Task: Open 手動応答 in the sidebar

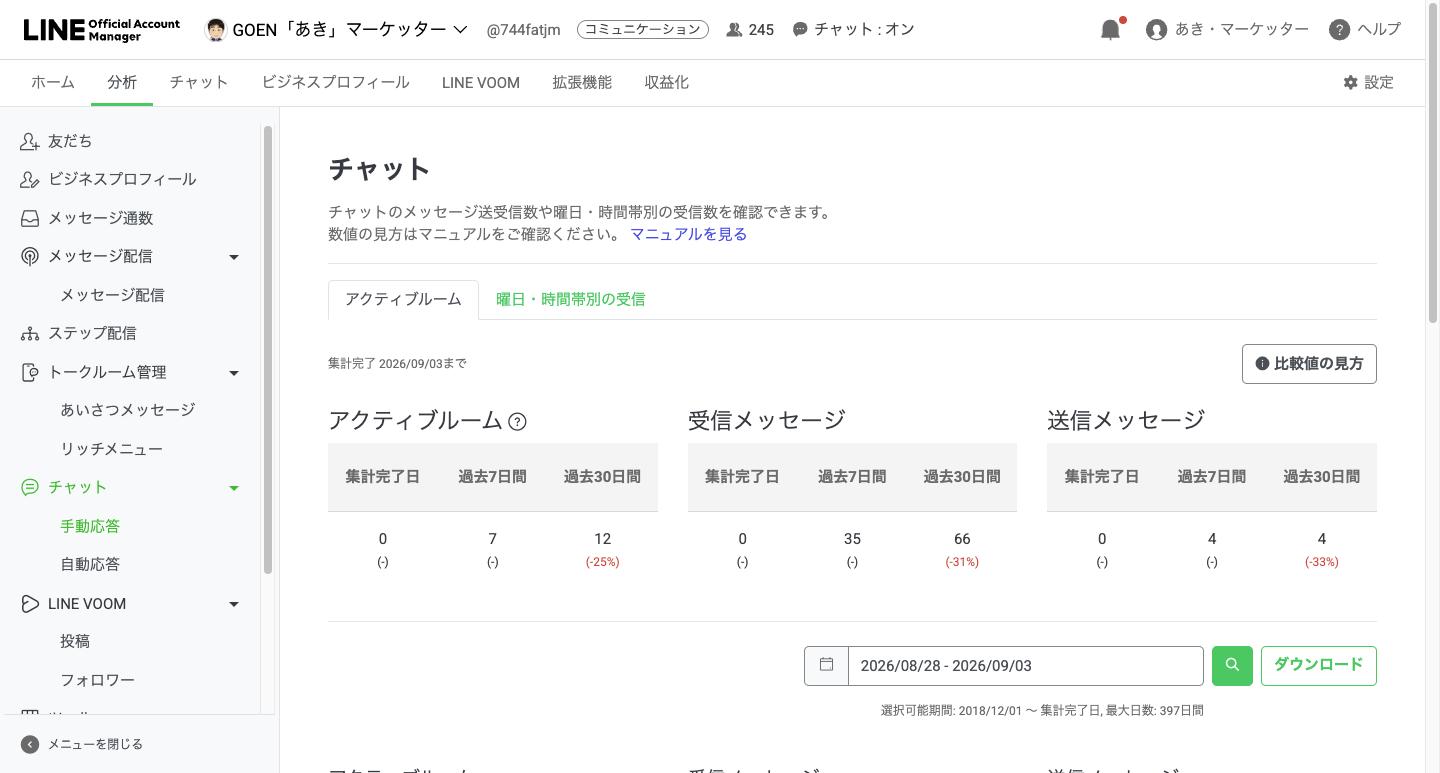Action: click(90, 526)
